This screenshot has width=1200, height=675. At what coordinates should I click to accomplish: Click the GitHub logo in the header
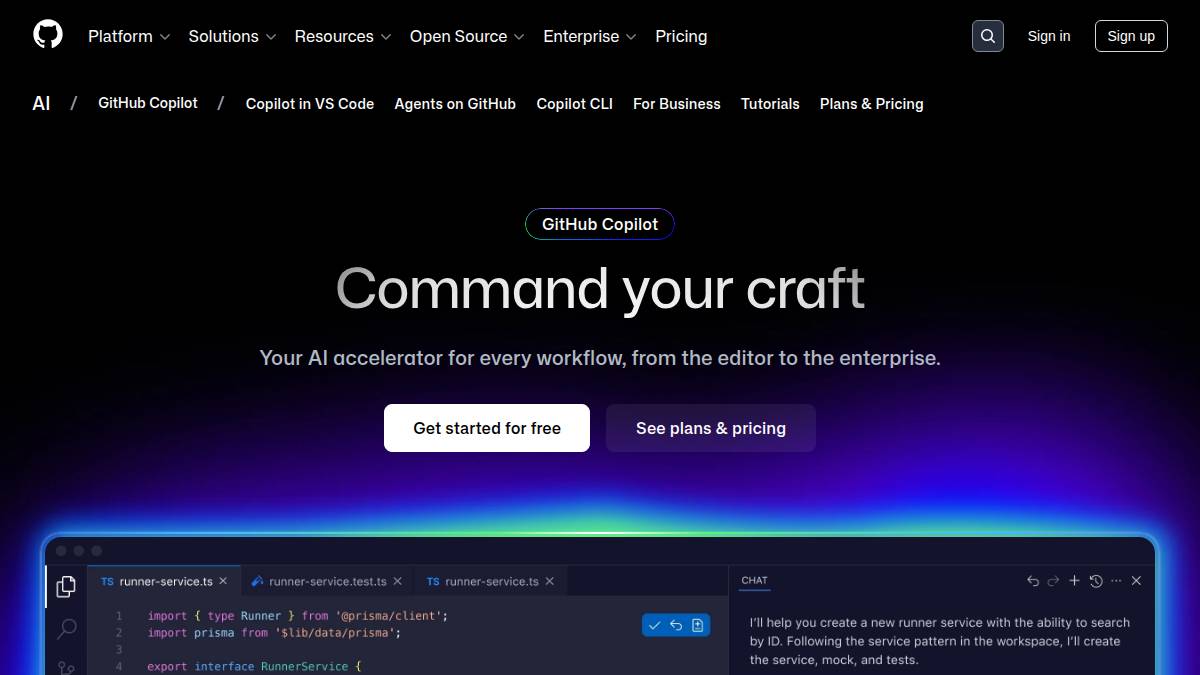pos(47,33)
